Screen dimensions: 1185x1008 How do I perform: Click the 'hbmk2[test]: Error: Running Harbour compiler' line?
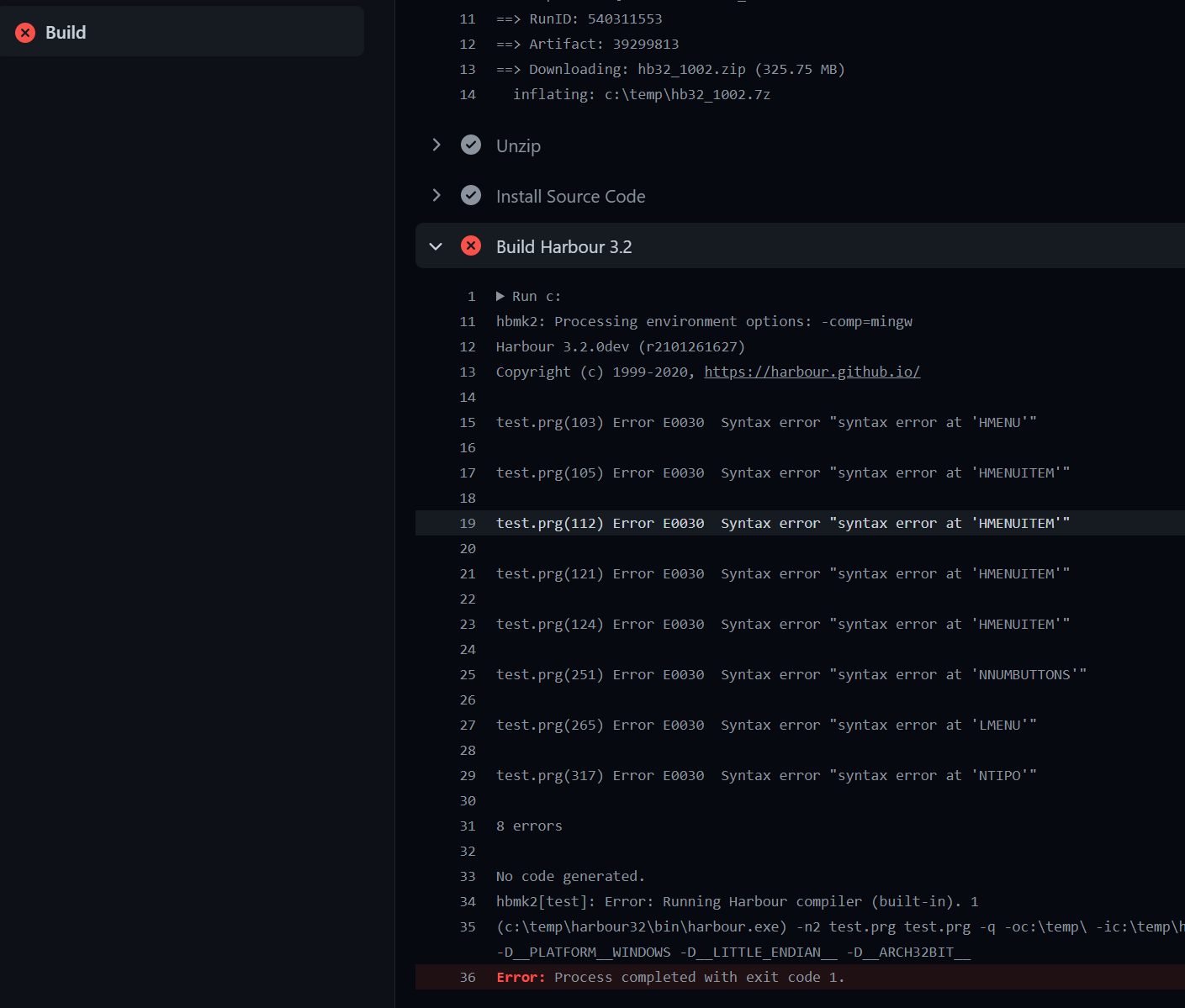(x=737, y=901)
